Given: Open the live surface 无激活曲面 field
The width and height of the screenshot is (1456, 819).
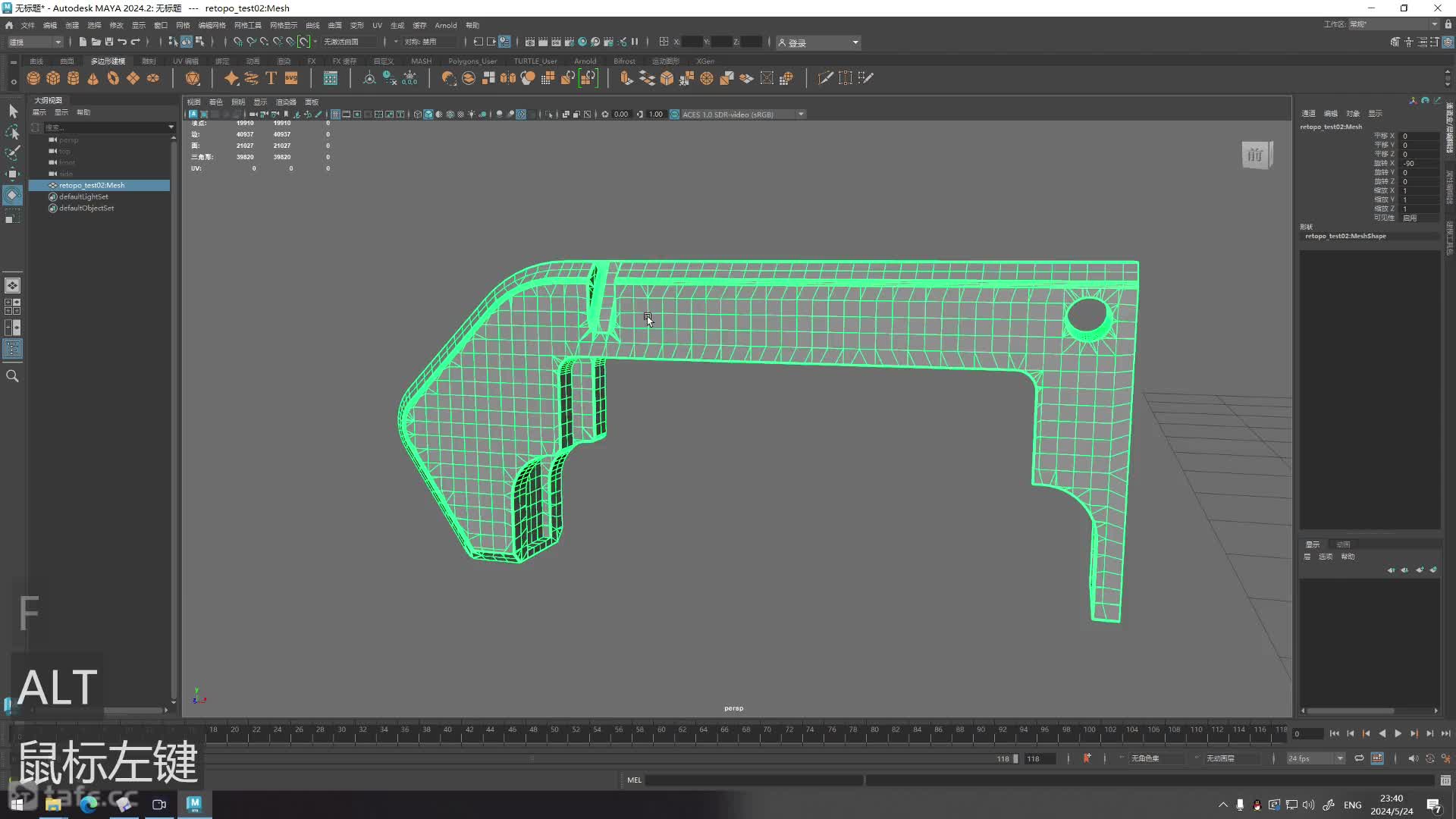Looking at the screenshot, I should click(x=349, y=42).
